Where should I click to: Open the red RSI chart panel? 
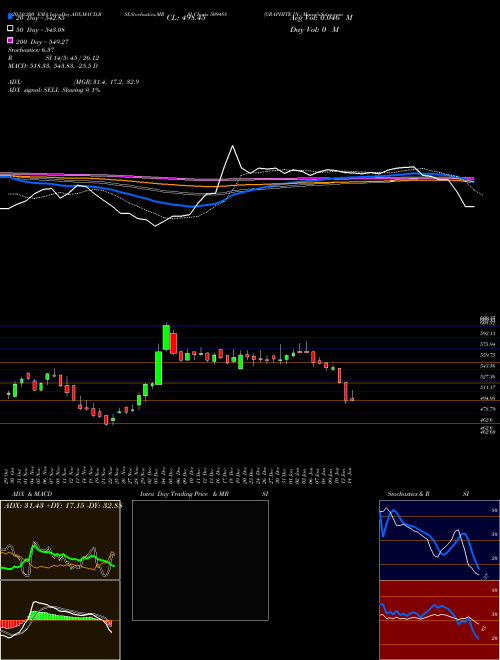[x=439, y=620]
